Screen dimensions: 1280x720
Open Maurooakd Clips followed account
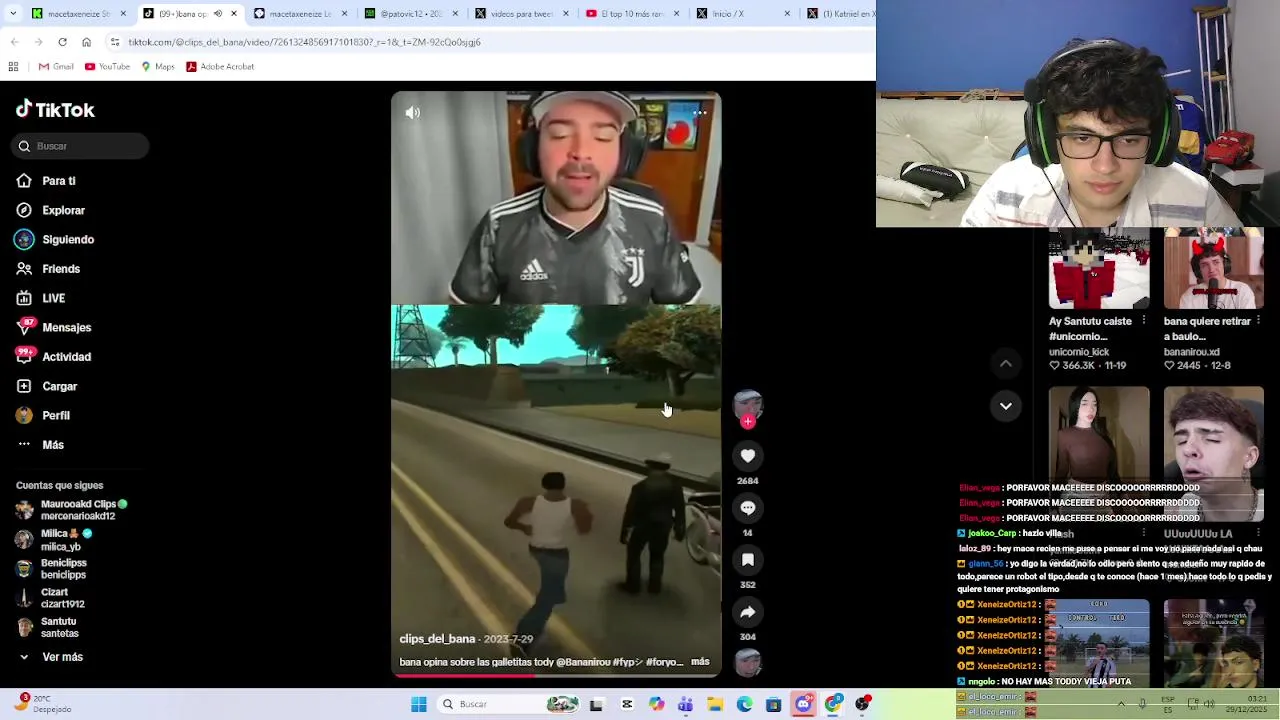click(x=72, y=510)
